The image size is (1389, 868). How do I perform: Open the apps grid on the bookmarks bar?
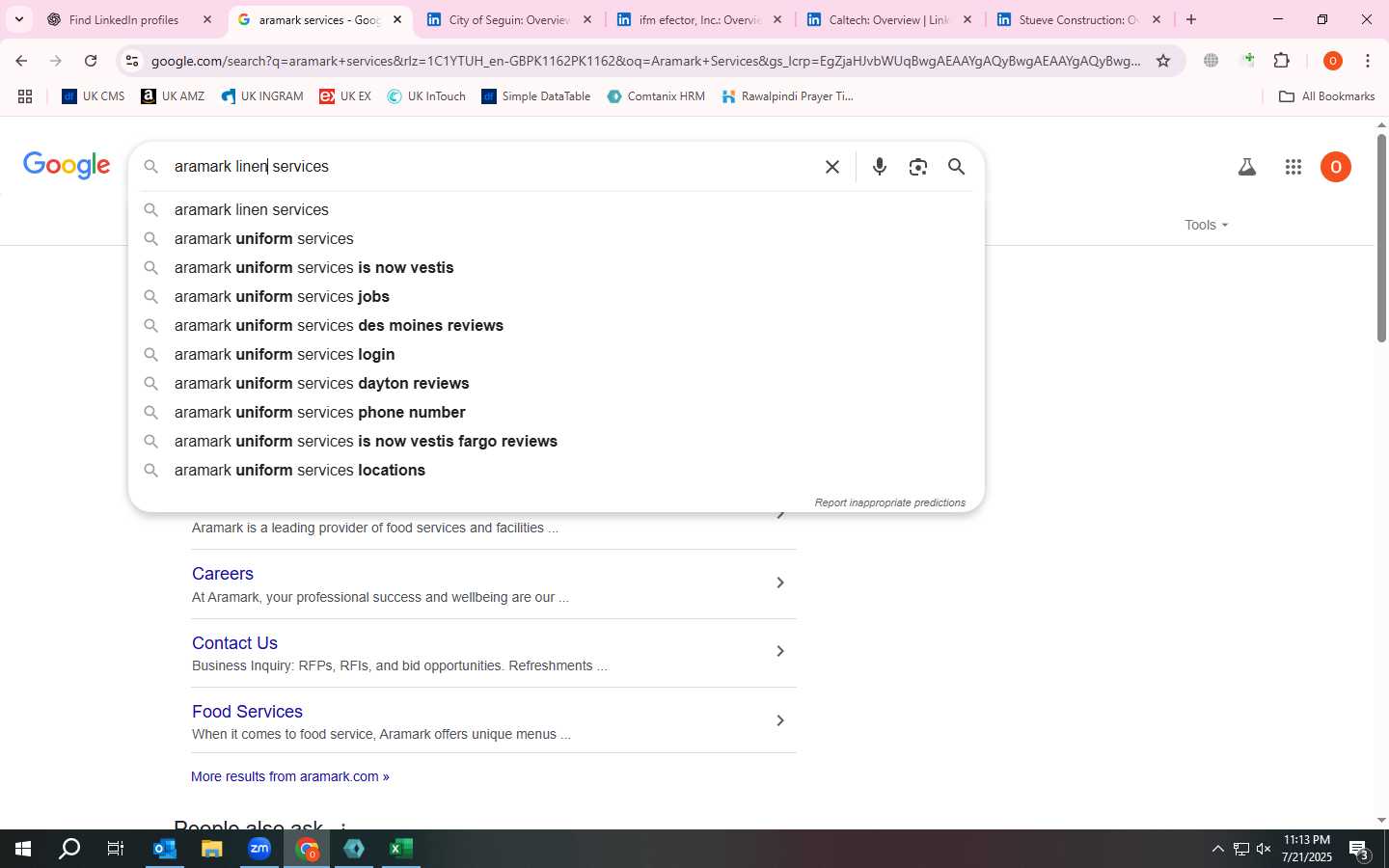tap(25, 96)
